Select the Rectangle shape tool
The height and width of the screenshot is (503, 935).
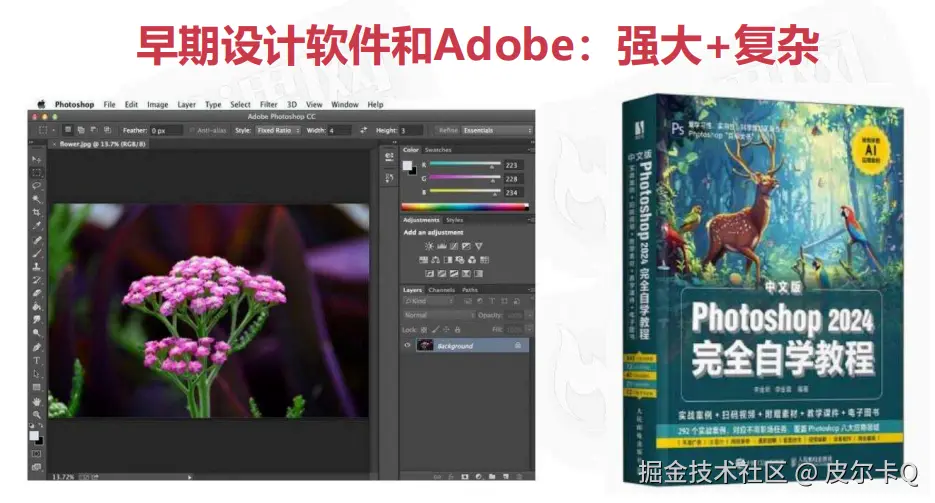(x=36, y=387)
